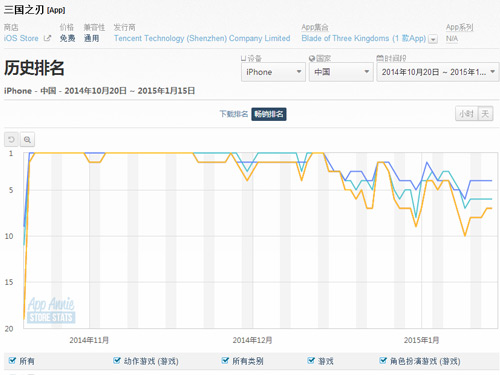This screenshot has height=375, width=500.
Task: Expand the App collection arrow button
Action: (433, 39)
